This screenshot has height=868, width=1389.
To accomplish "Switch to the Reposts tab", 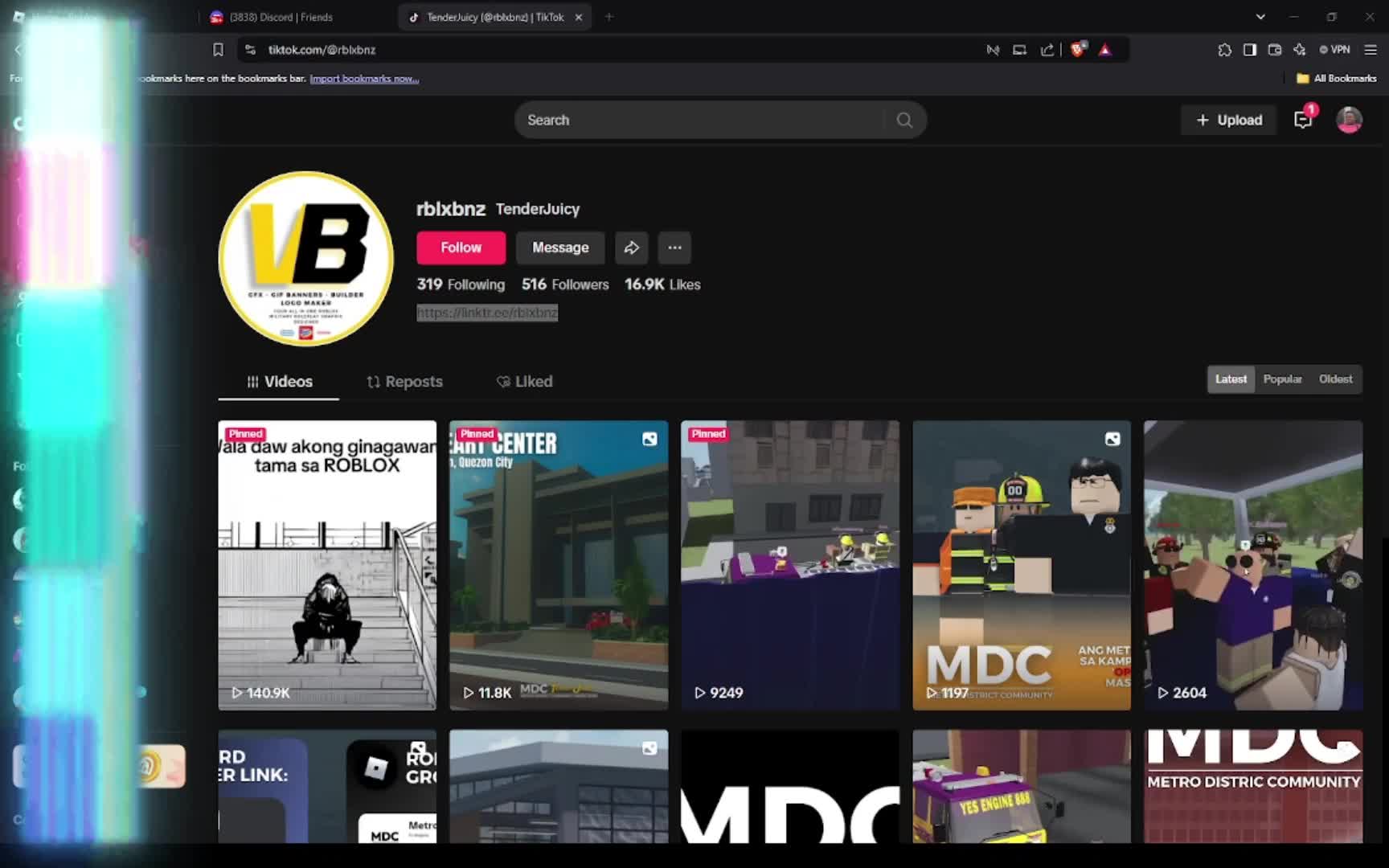I will click(404, 382).
